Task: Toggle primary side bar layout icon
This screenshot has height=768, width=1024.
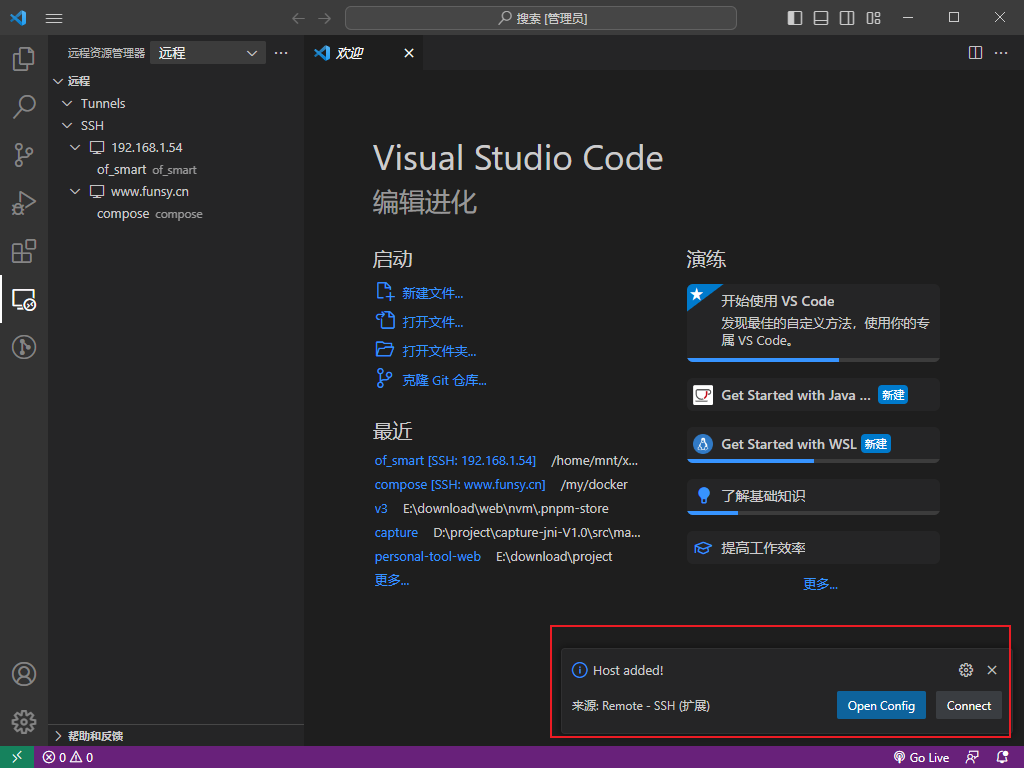Action: [x=795, y=18]
